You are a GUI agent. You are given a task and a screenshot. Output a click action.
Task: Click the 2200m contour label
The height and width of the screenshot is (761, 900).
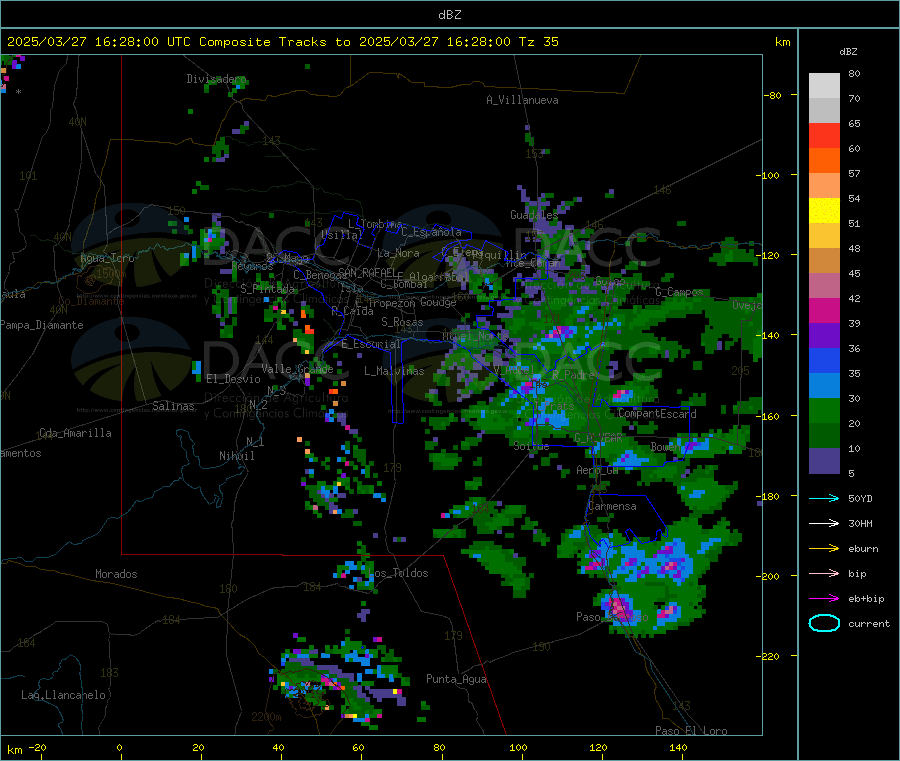266,717
